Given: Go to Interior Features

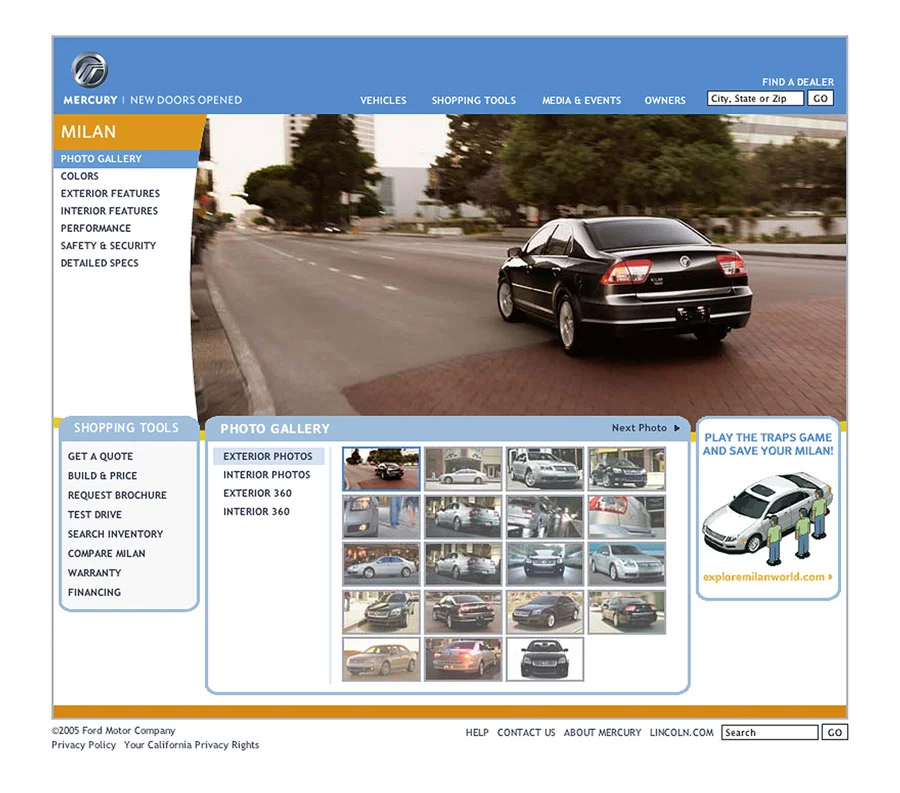Looking at the screenshot, I should click(109, 211).
